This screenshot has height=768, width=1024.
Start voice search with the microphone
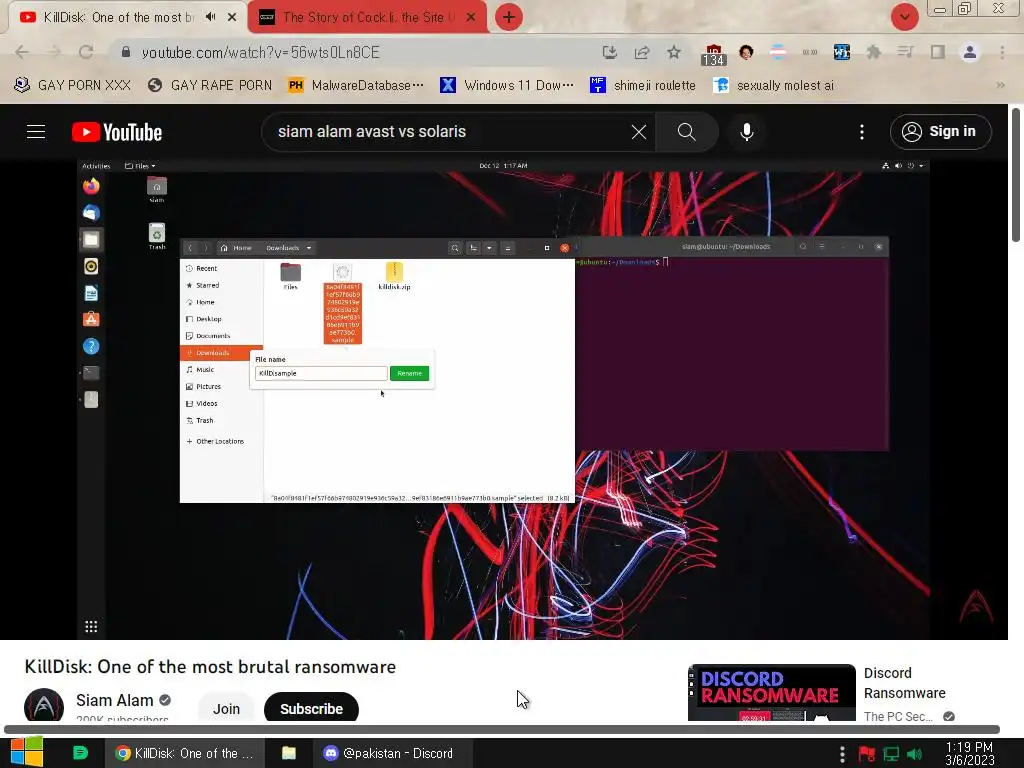tap(746, 132)
